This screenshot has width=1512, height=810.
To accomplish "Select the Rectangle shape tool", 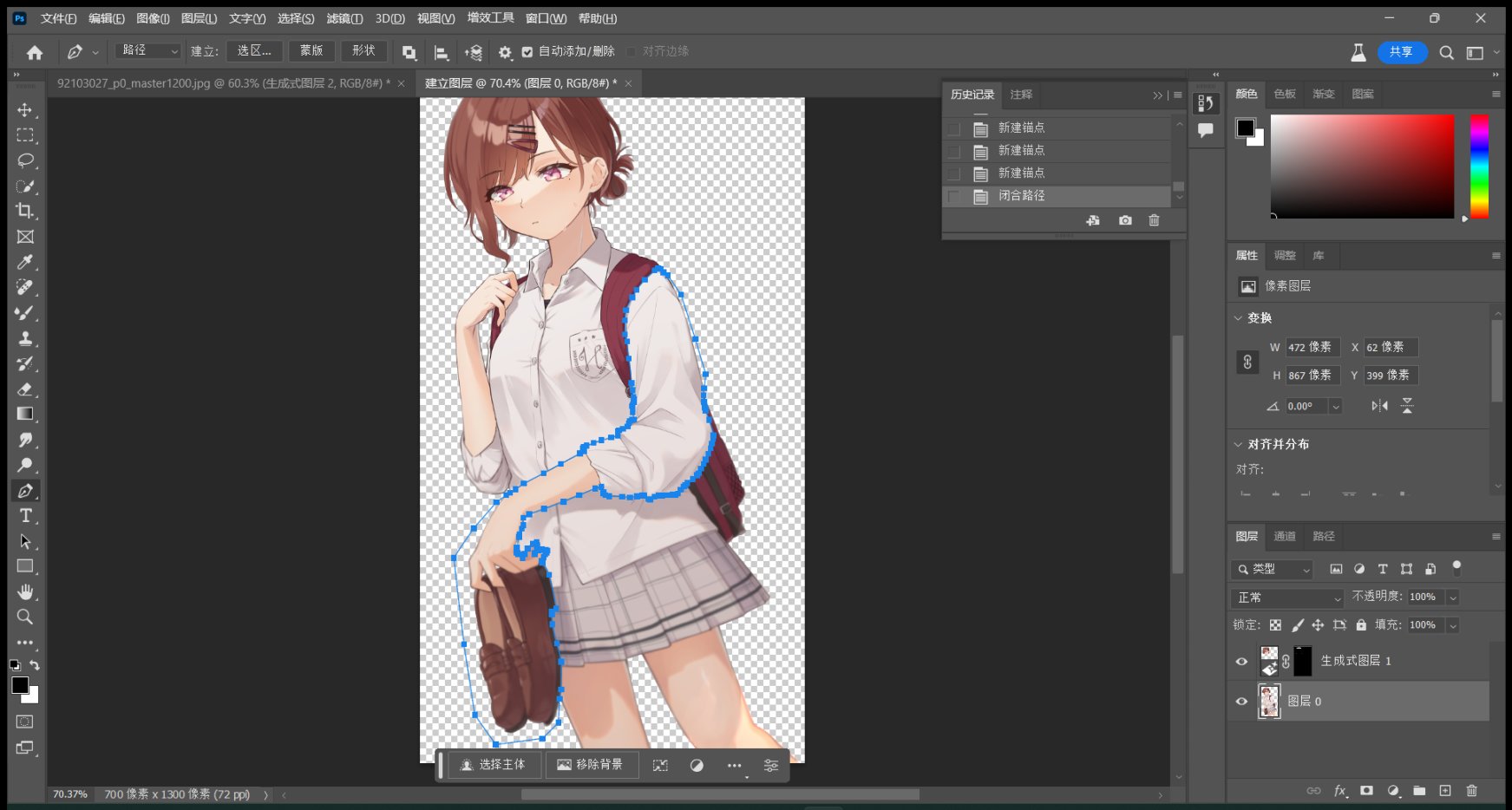I will pyautogui.click(x=25, y=566).
